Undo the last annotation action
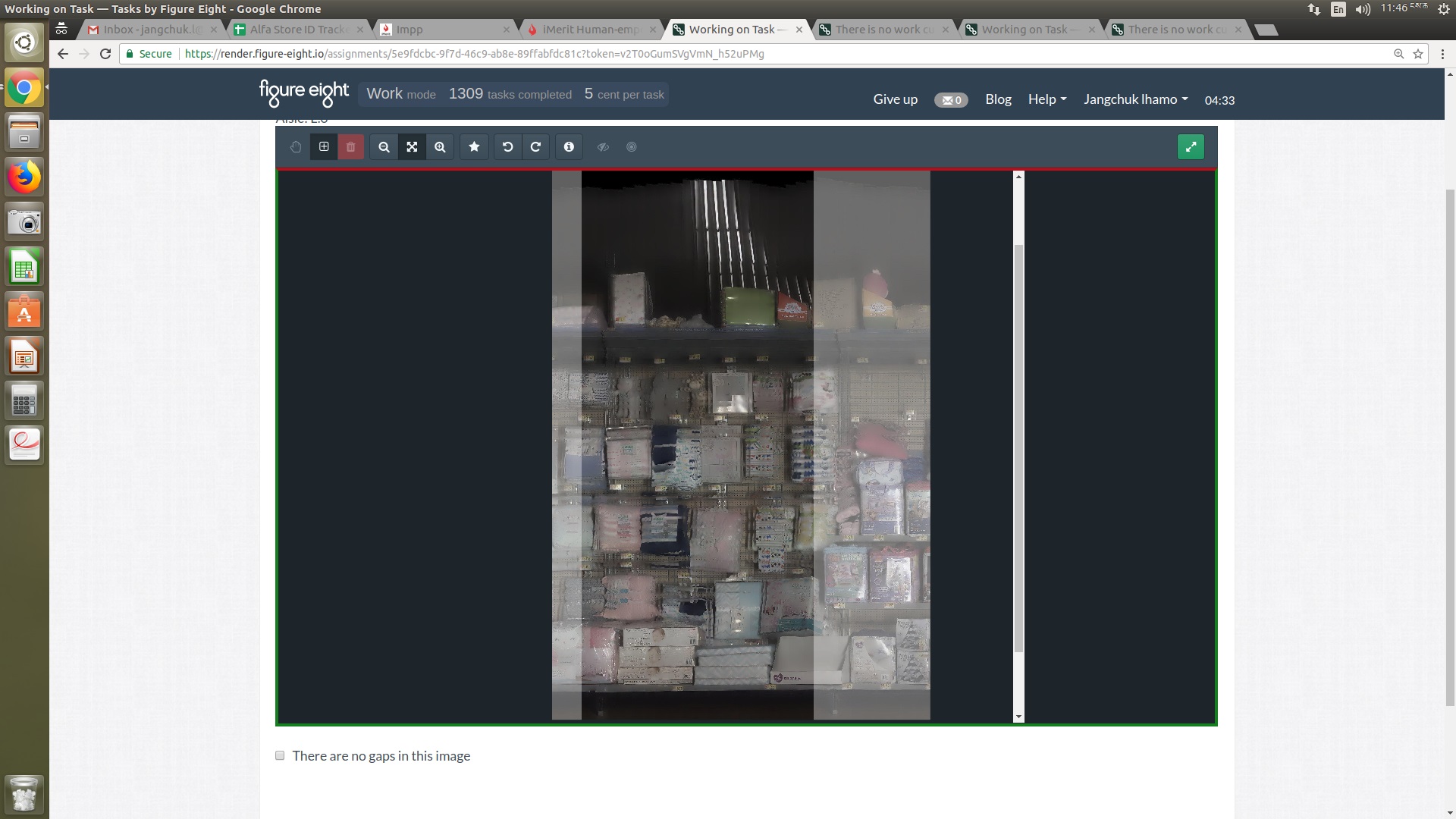The width and height of the screenshot is (1456, 819). (x=507, y=147)
